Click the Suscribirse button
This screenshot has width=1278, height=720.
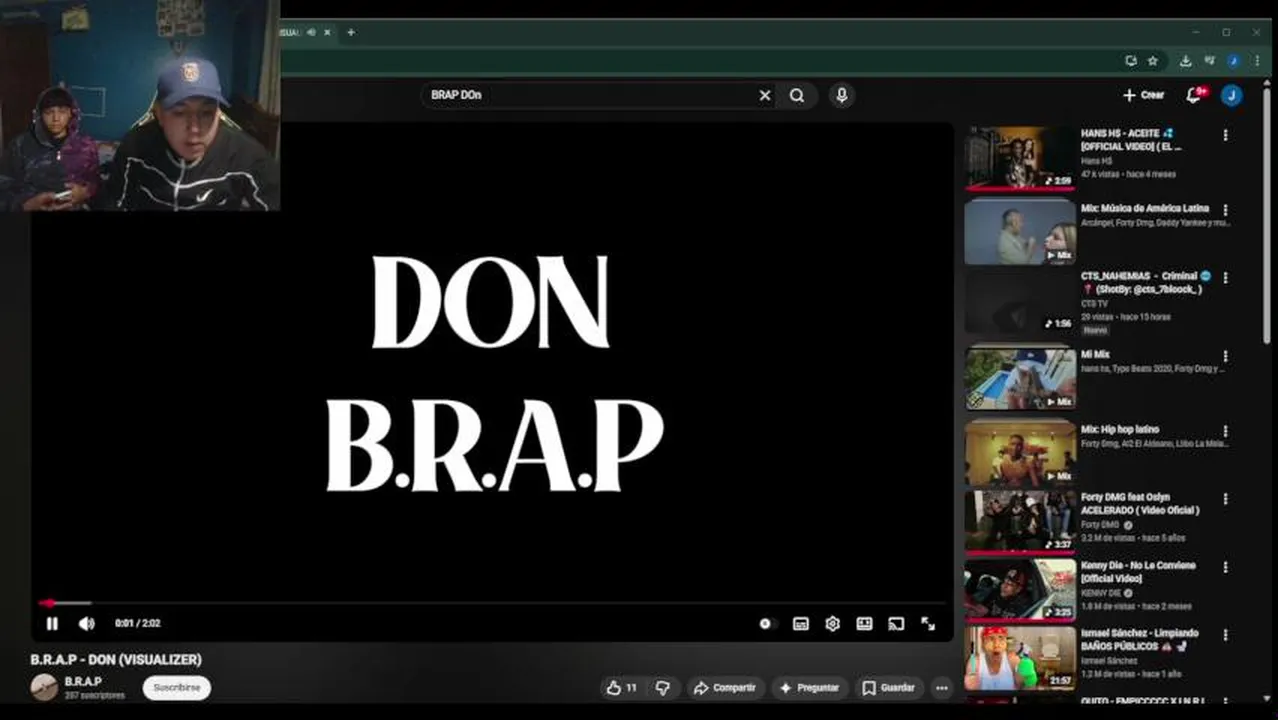pos(177,688)
